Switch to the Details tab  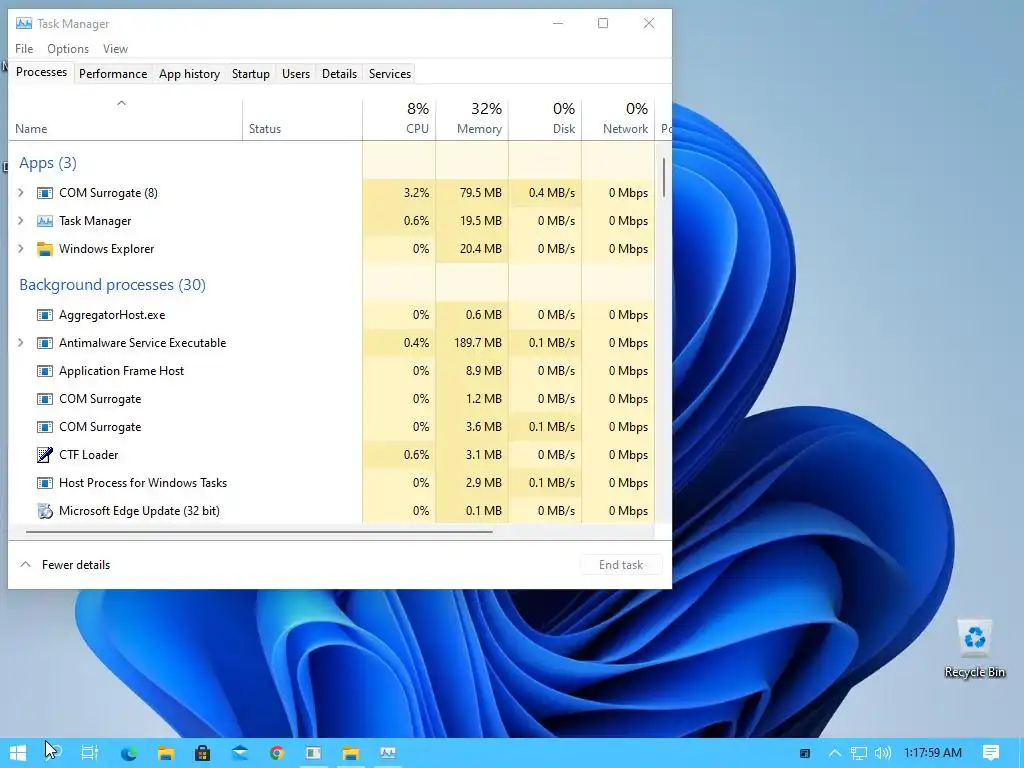pos(340,74)
